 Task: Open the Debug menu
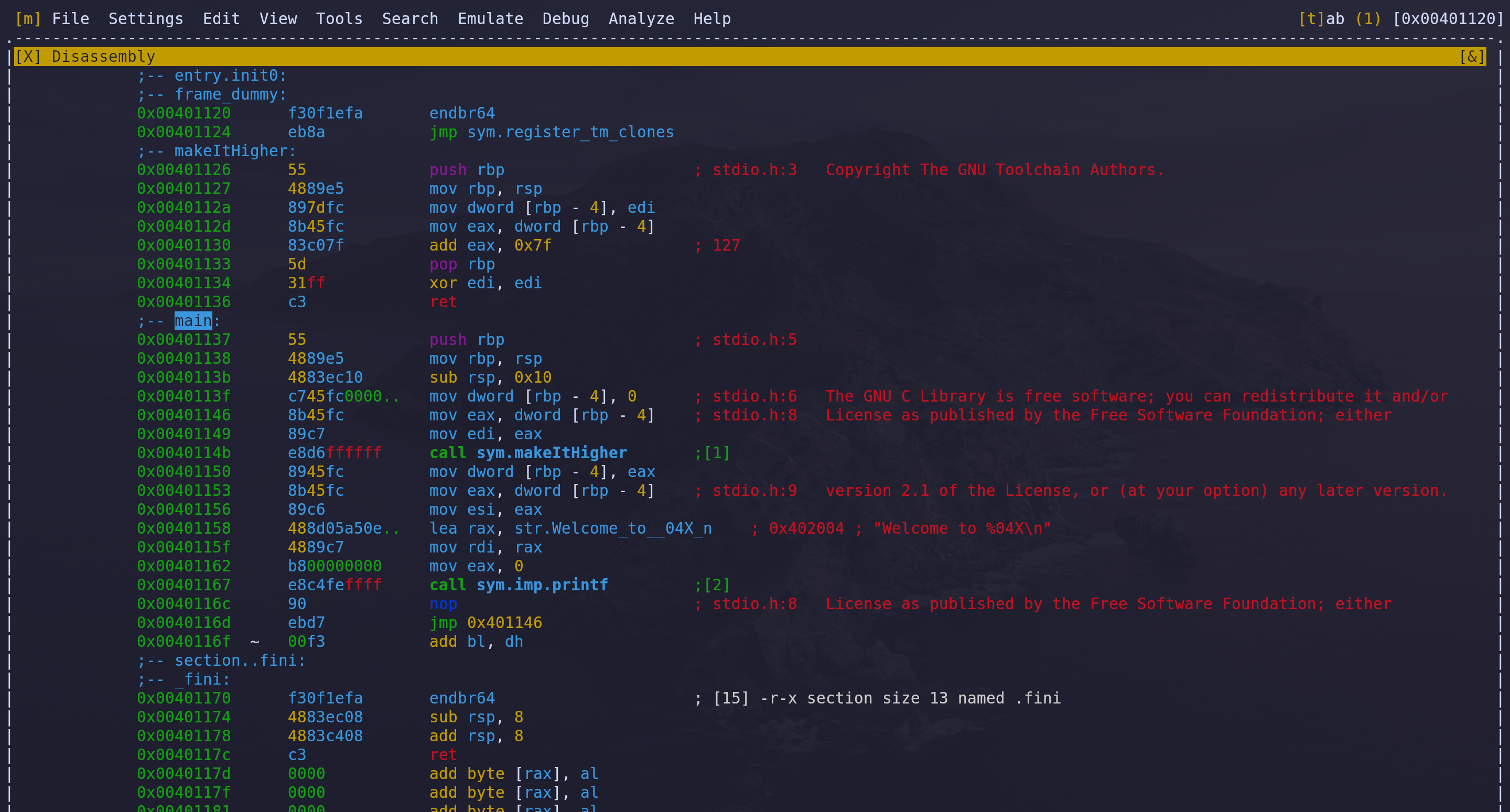pos(565,19)
